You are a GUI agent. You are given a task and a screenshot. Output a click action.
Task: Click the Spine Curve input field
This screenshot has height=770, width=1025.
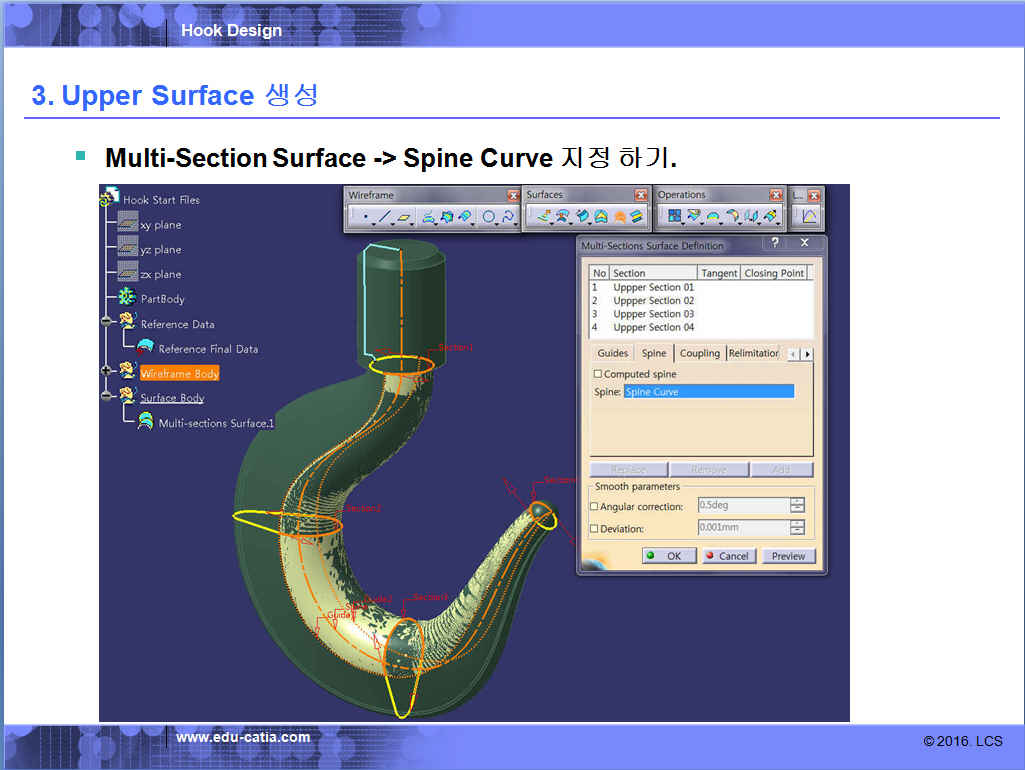708,392
